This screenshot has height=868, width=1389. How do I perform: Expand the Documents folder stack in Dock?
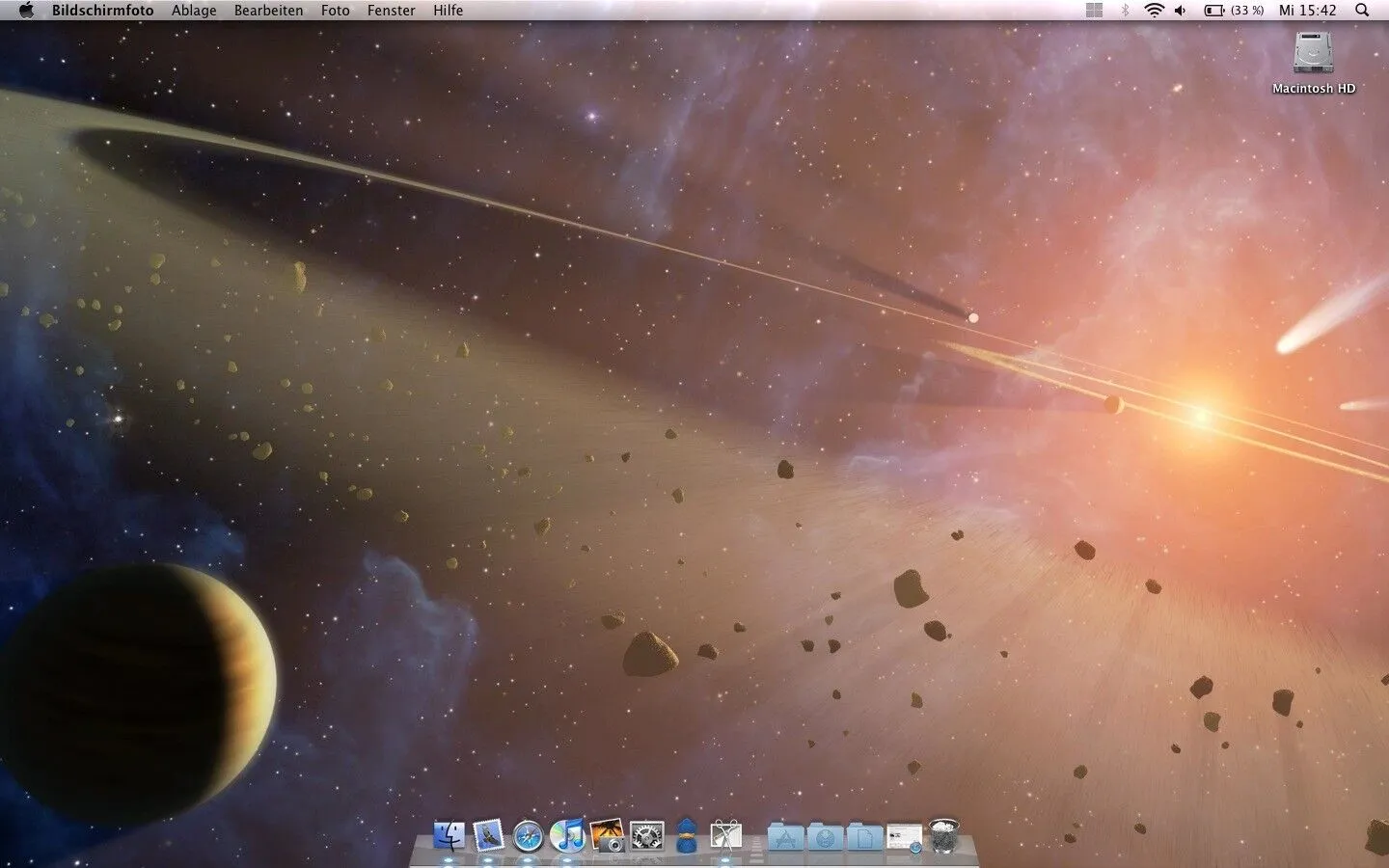pyautogui.click(x=864, y=836)
